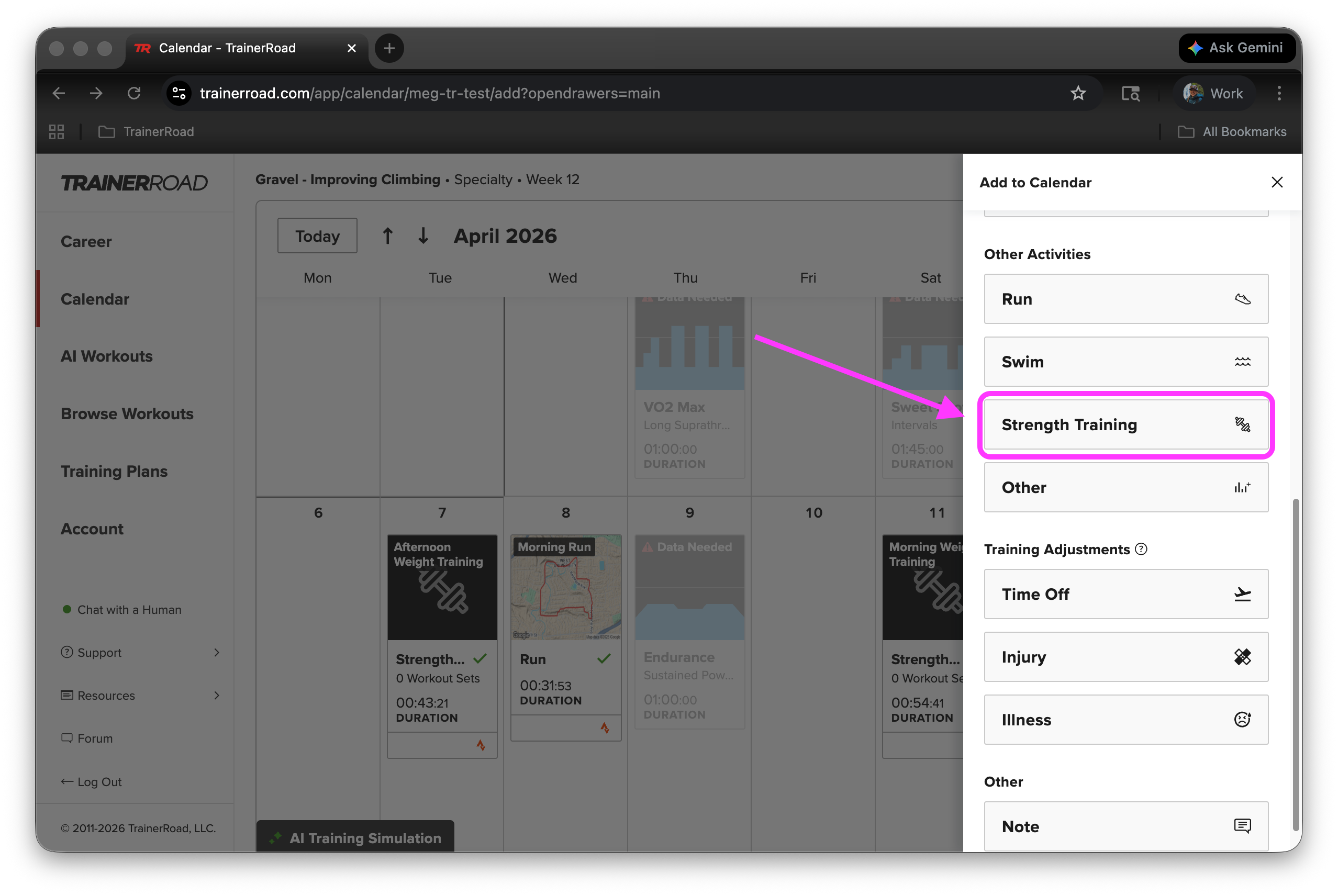Open AI Workouts in sidebar
This screenshot has width=1338, height=896.
(x=107, y=356)
